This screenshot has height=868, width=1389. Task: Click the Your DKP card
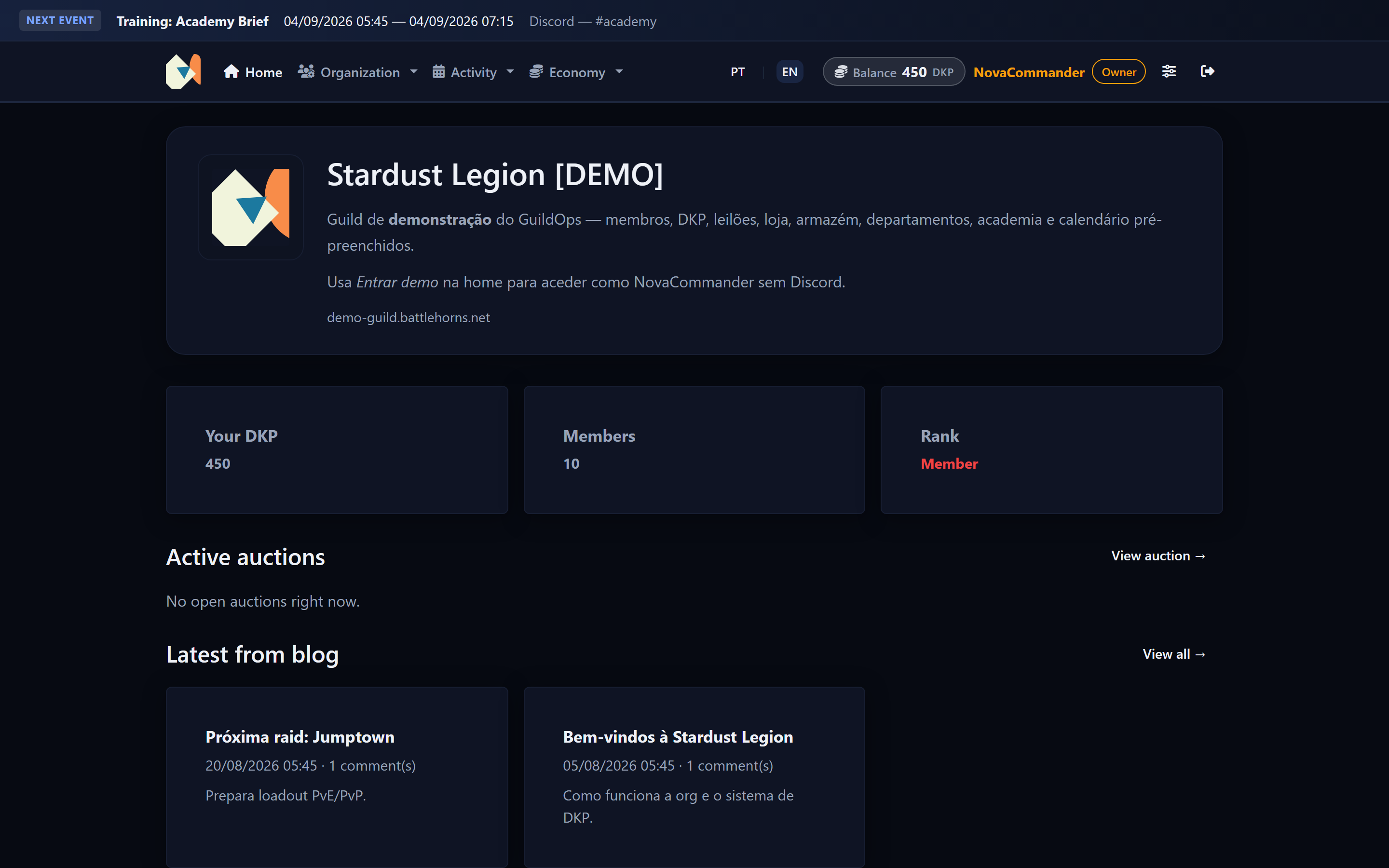(x=337, y=449)
